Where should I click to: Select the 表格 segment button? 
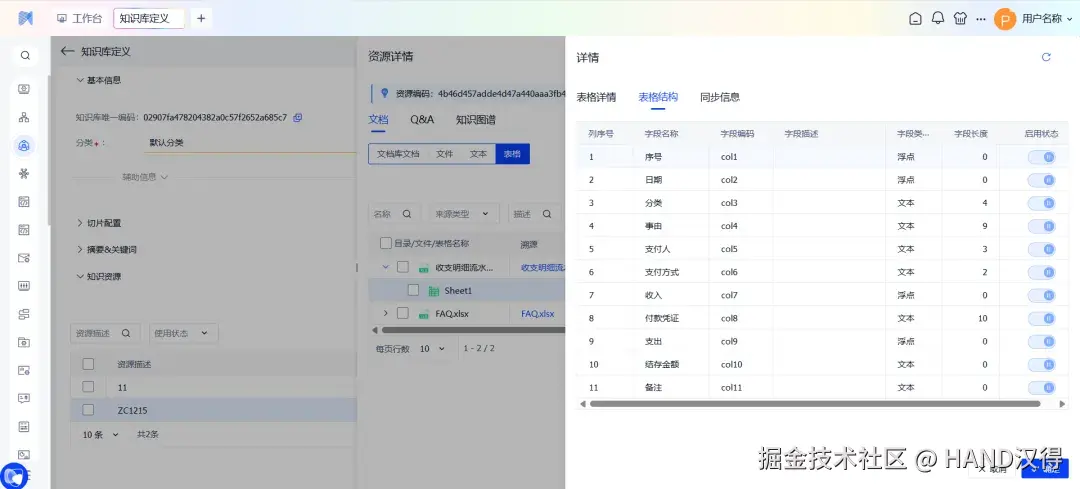512,154
